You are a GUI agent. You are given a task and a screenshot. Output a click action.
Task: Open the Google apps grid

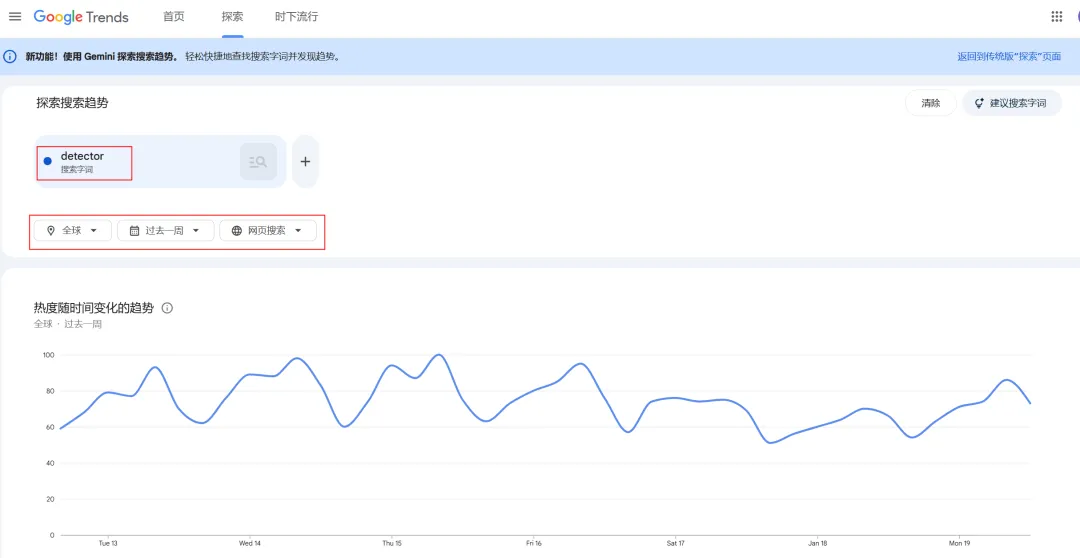pos(1057,17)
